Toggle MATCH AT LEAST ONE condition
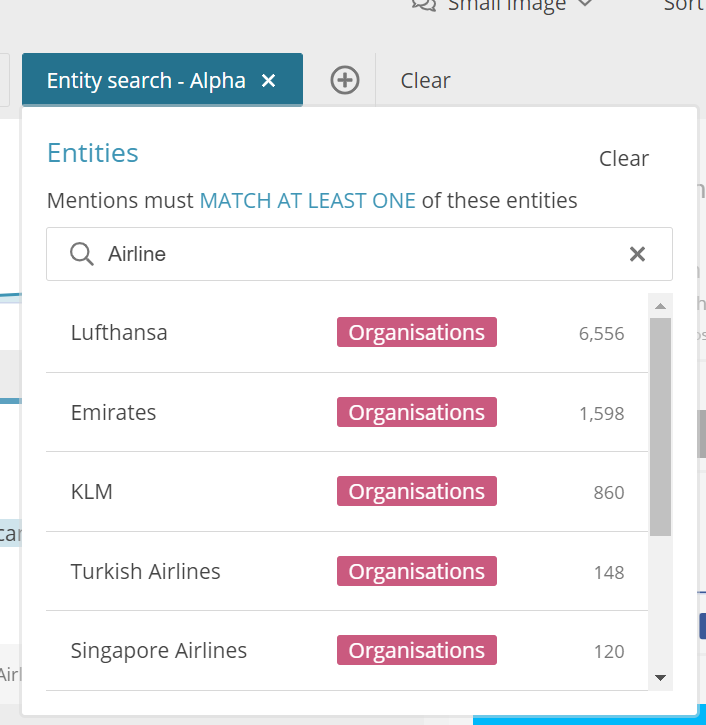This screenshot has width=706, height=725. (x=307, y=201)
